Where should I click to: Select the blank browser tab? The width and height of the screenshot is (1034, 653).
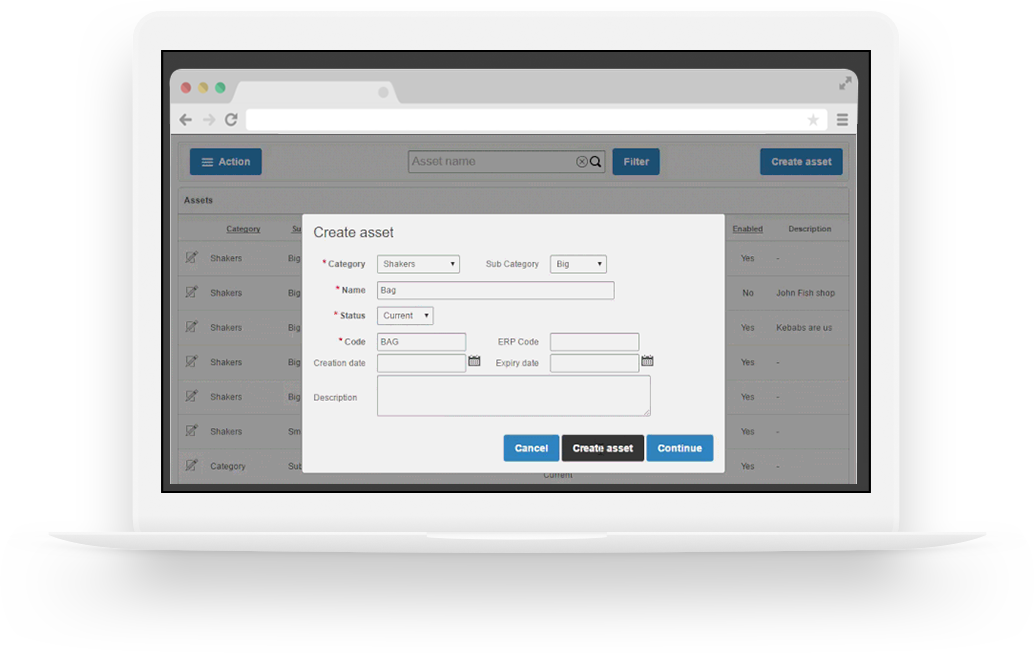coord(317,92)
